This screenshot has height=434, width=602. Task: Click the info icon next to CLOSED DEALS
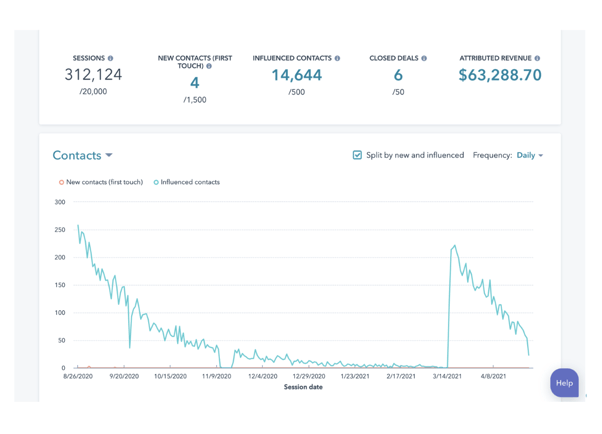click(x=424, y=58)
